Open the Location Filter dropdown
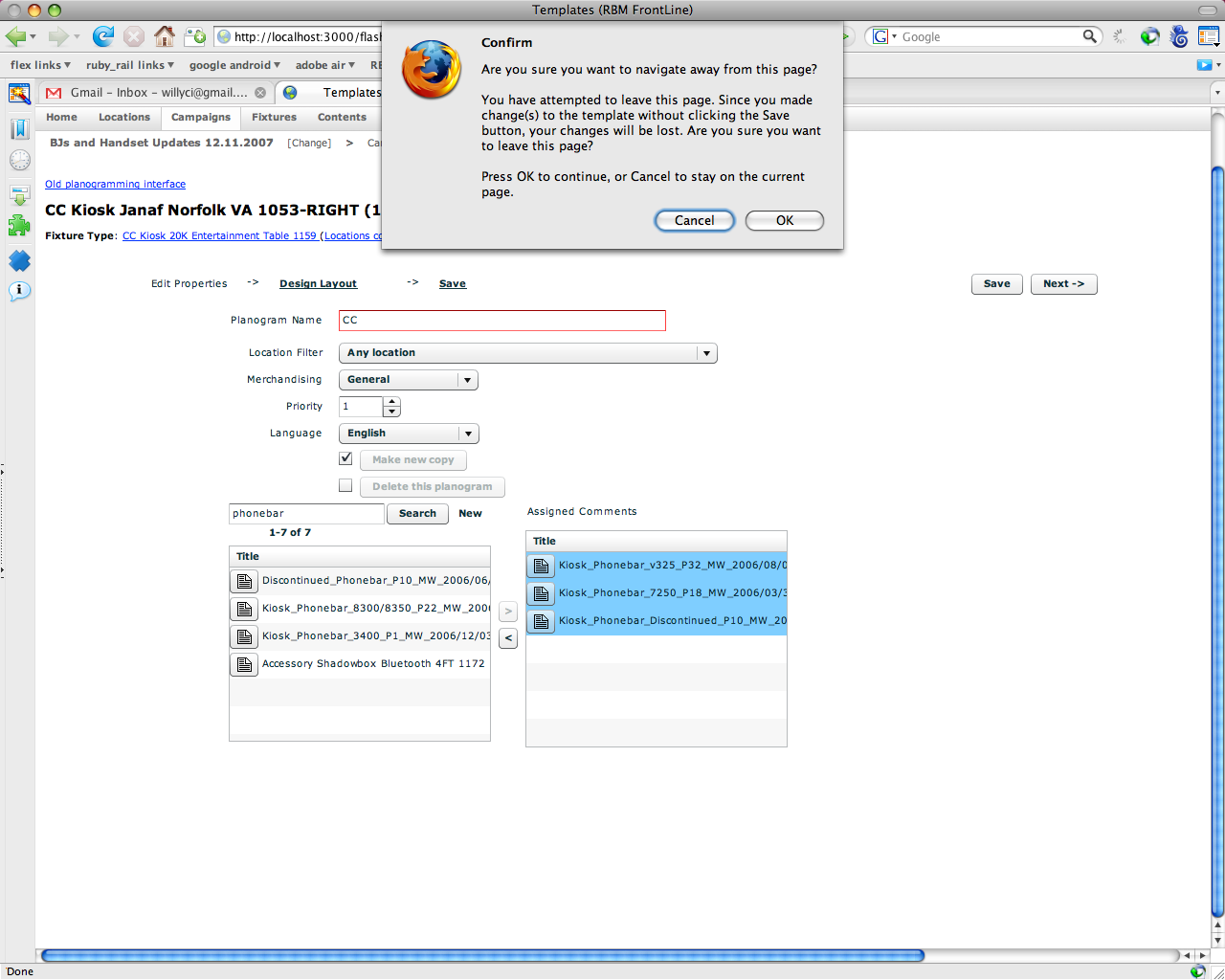This screenshot has height=980, width=1225. 706,352
